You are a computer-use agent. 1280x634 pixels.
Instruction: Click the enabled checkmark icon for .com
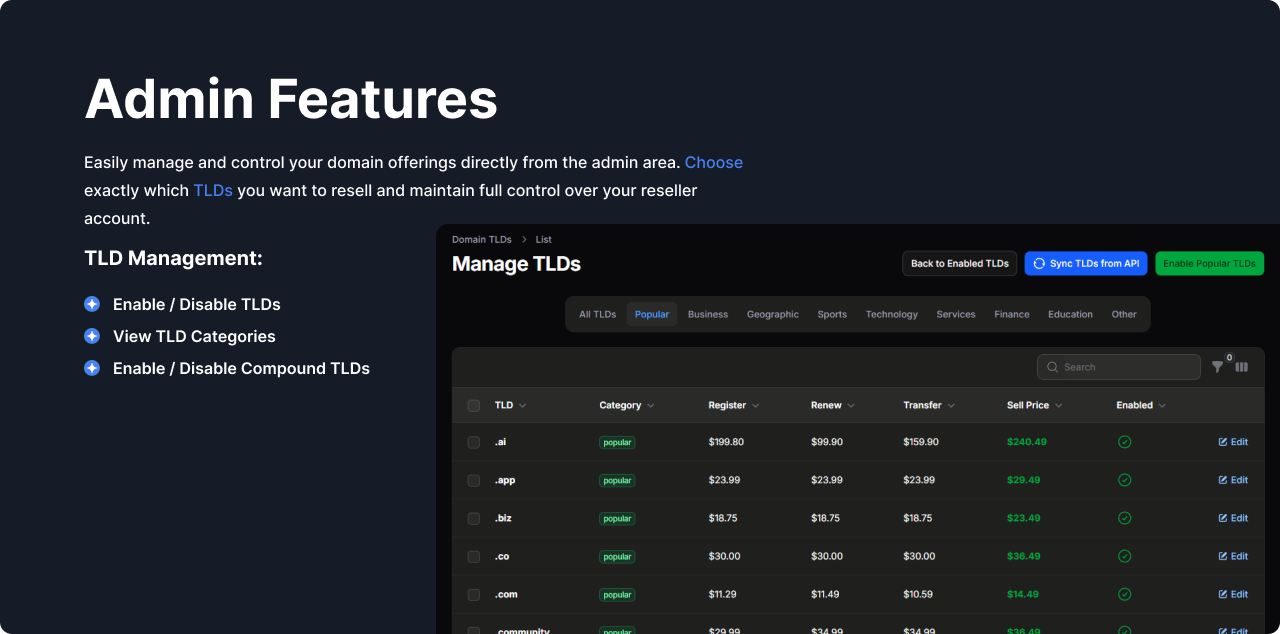tap(1124, 594)
